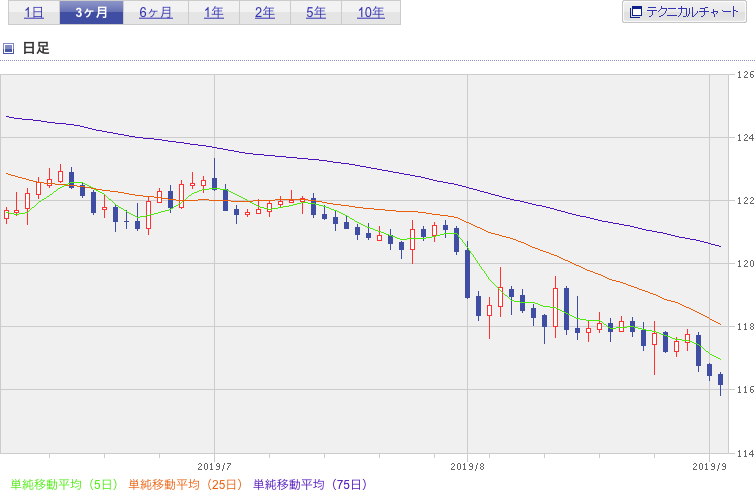Select the 5年 chart tab

[x=316, y=13]
